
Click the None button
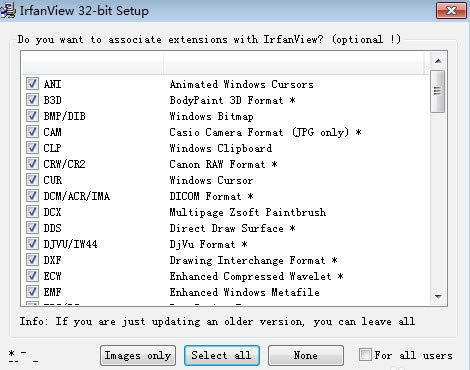306,355
